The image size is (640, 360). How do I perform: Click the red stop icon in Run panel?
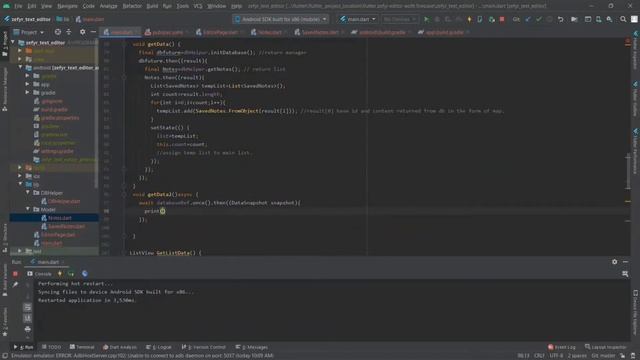(15, 274)
